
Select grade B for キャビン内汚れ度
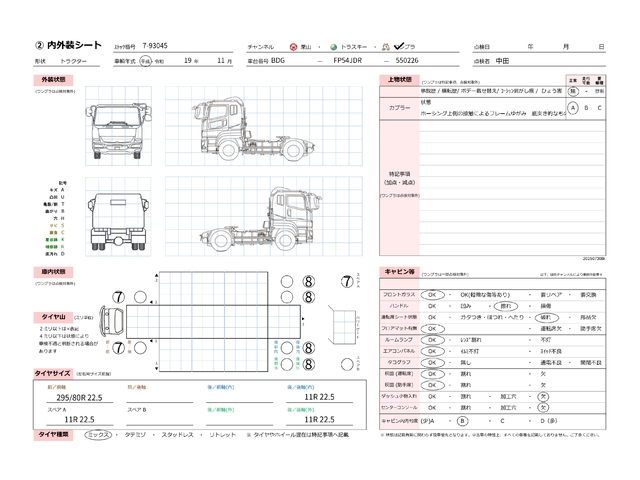coord(463,421)
